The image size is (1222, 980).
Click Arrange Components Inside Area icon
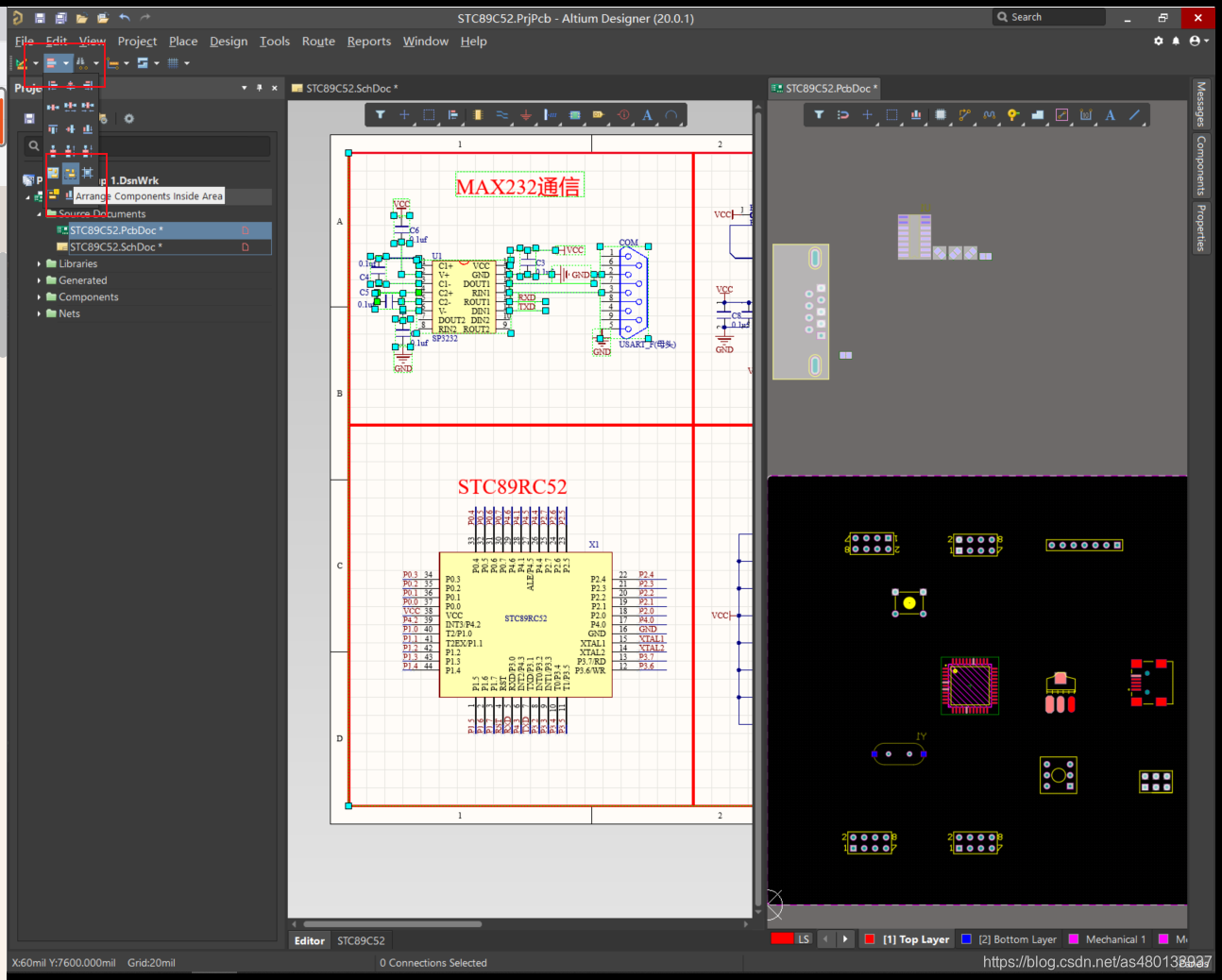pos(70,173)
